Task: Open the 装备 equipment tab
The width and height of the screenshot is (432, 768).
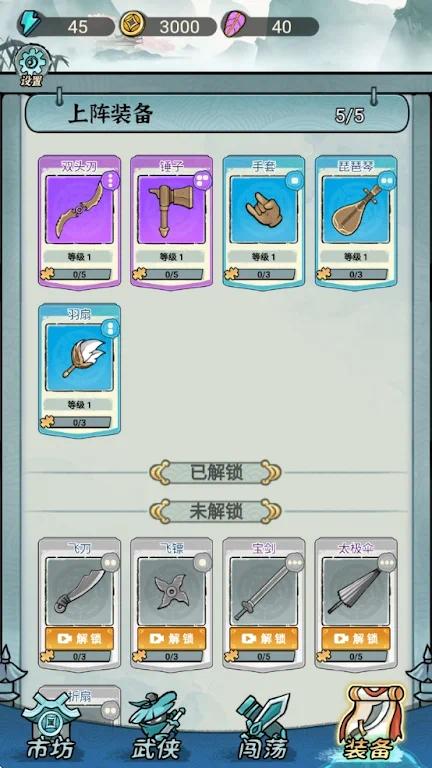Action: [x=369, y=724]
